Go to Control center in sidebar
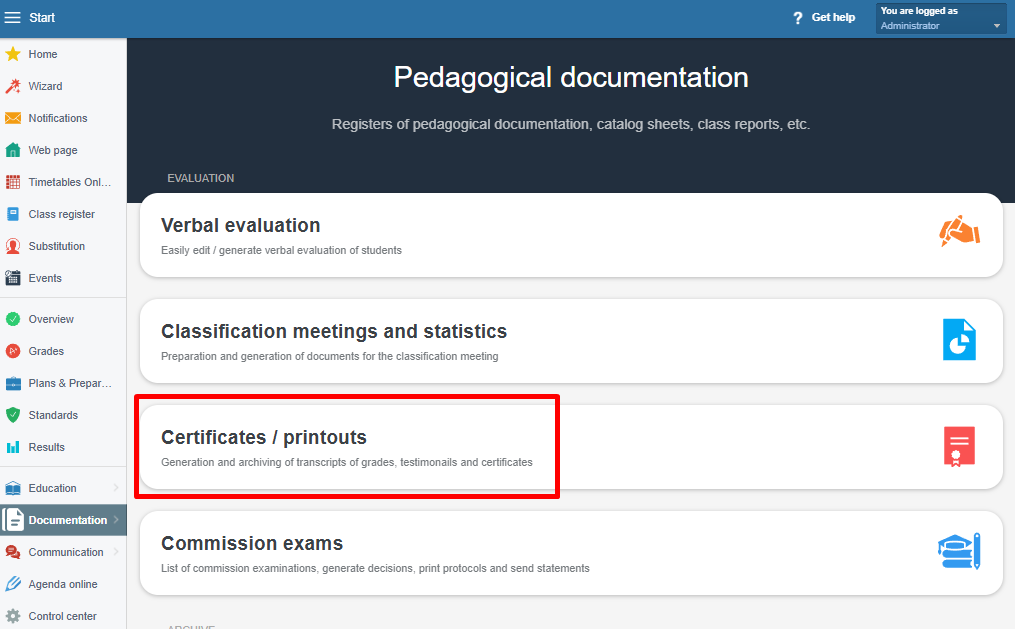1015x629 pixels. click(62, 616)
